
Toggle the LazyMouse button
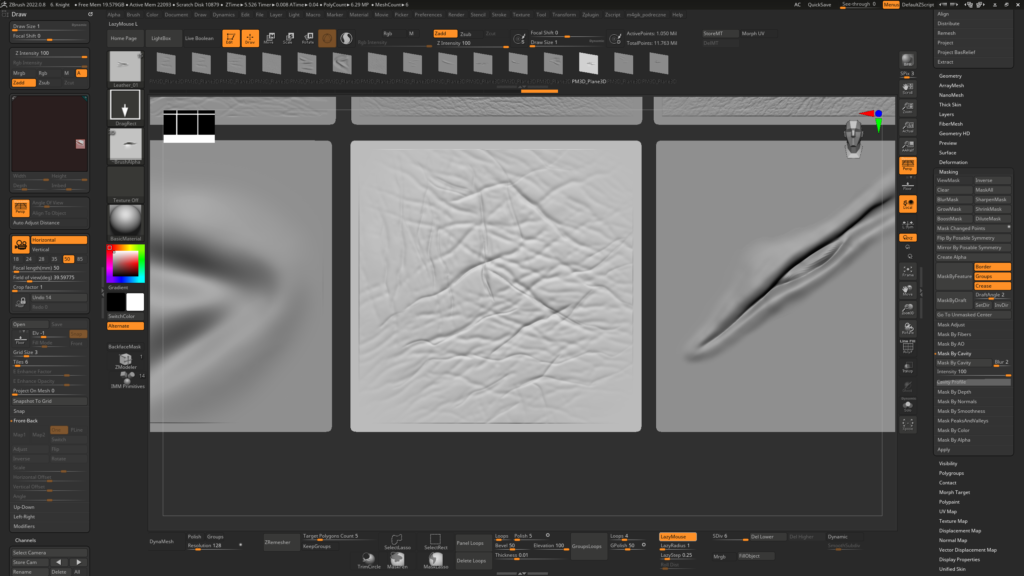coord(677,537)
